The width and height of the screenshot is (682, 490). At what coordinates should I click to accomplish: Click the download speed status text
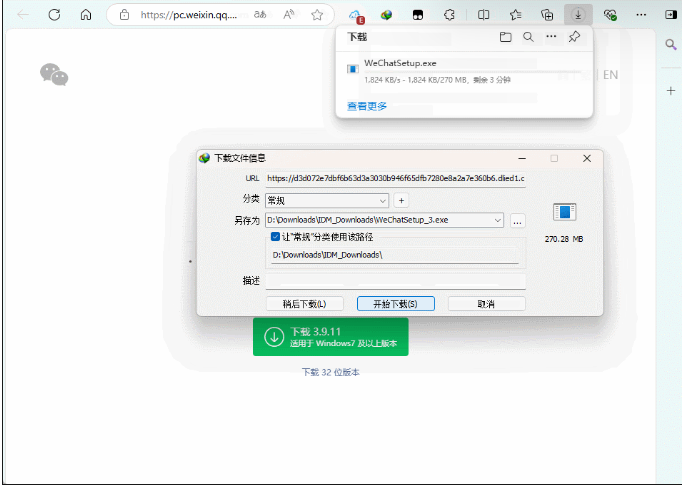[x=438, y=80]
